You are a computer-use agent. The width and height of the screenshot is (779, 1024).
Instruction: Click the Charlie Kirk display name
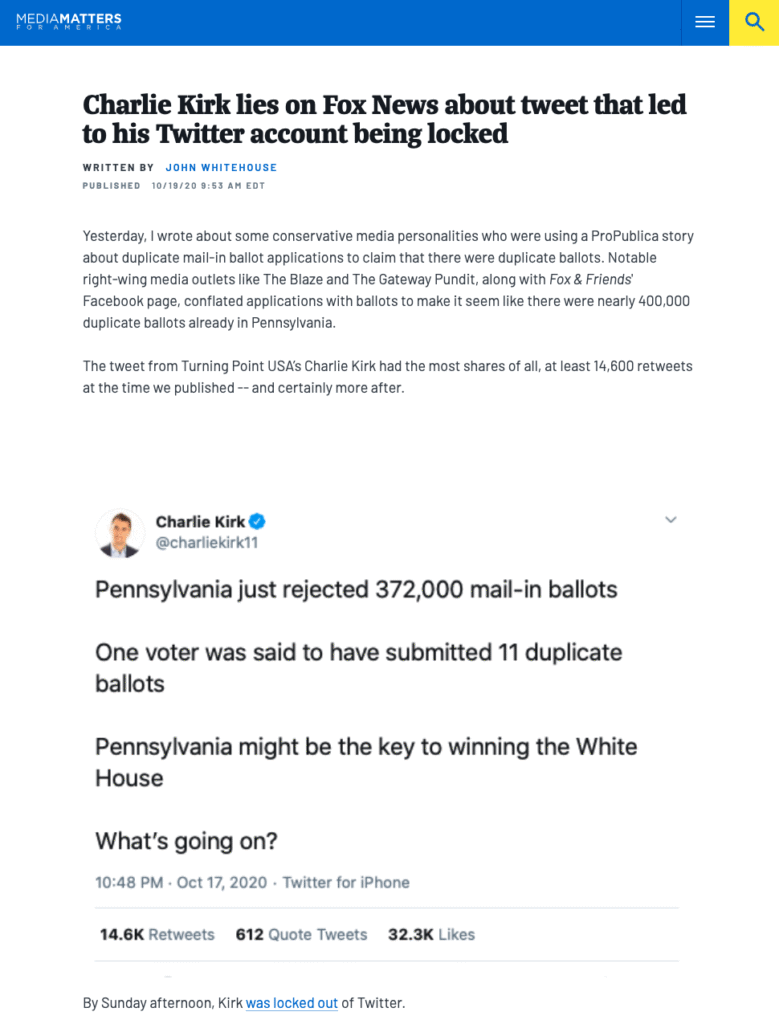tap(197, 521)
